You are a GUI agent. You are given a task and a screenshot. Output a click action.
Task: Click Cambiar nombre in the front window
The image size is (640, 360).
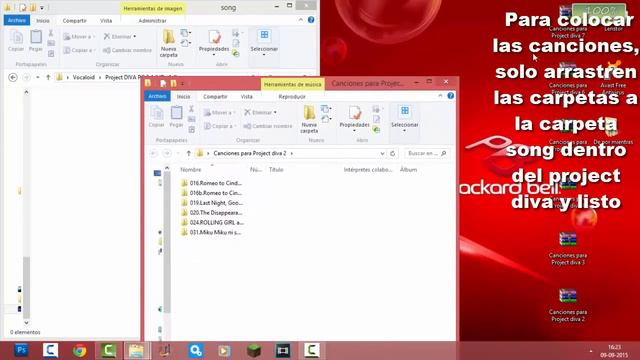(268, 126)
